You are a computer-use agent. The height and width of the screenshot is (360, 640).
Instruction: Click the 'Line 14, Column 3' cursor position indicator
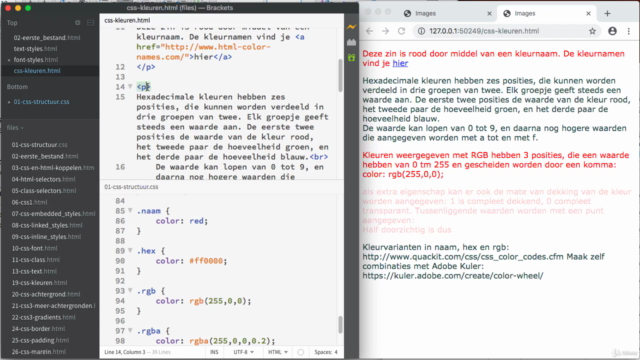[x=124, y=352]
